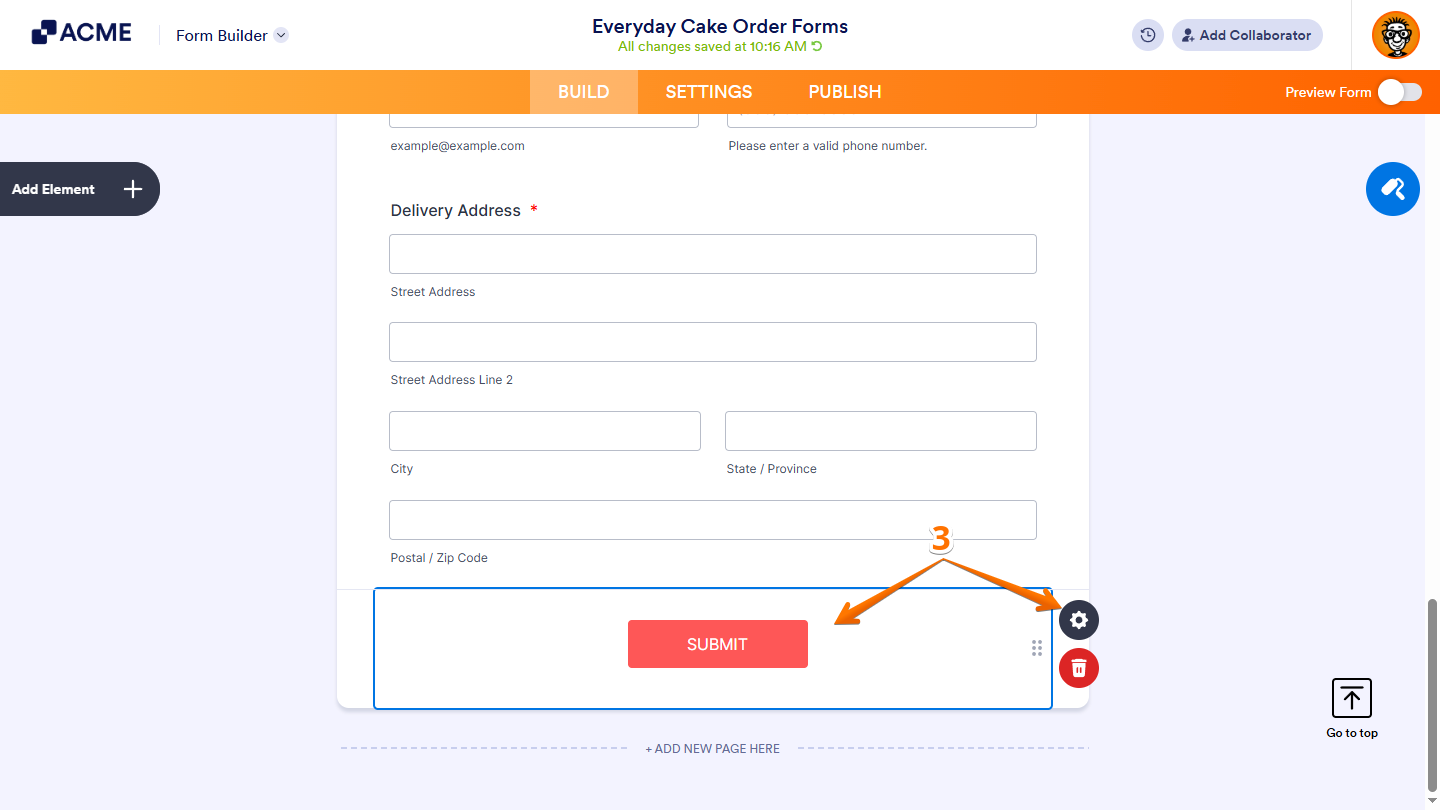Delete the Submit element with the trash icon
Image resolution: width=1440 pixels, height=810 pixels.
1078,668
